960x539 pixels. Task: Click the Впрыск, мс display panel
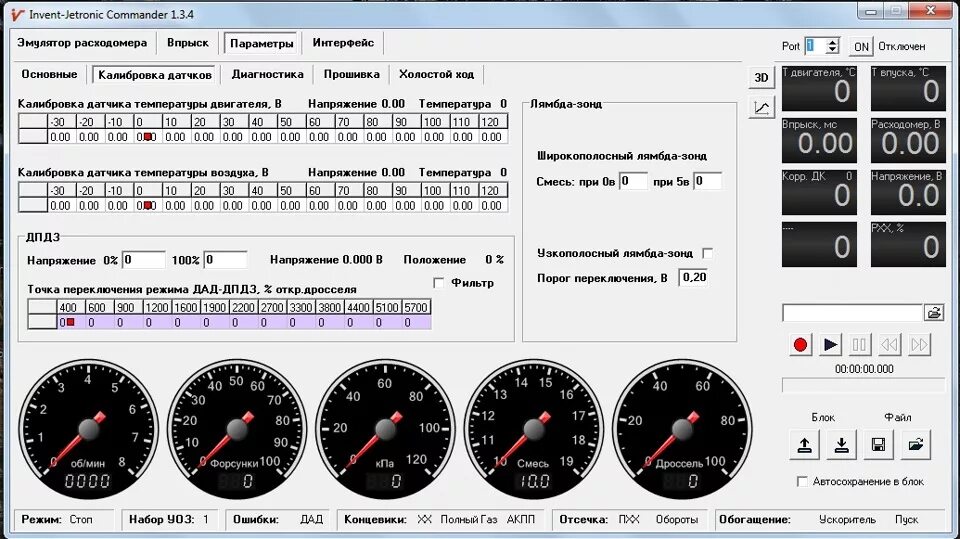(x=819, y=140)
